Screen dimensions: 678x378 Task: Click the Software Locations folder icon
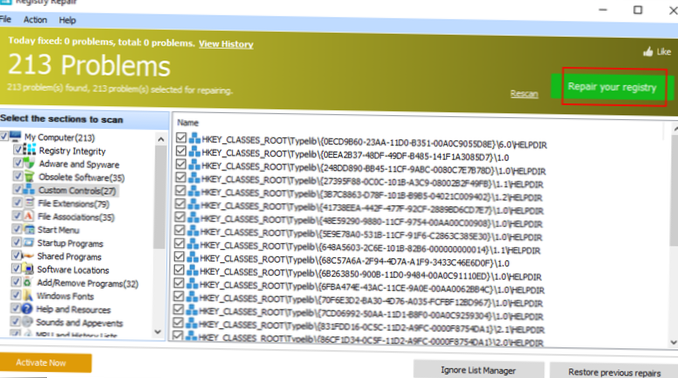[28, 269]
